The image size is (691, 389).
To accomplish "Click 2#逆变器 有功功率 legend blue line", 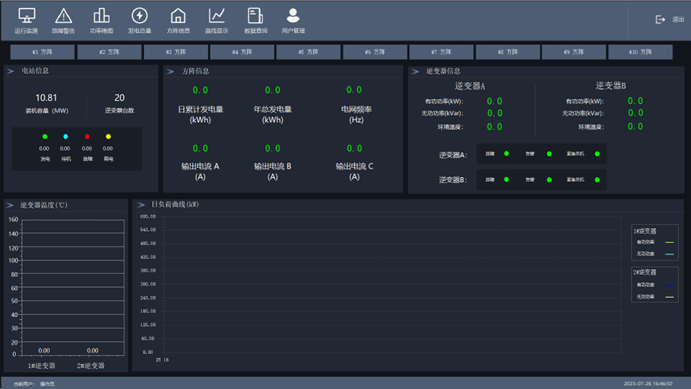I will [669, 285].
